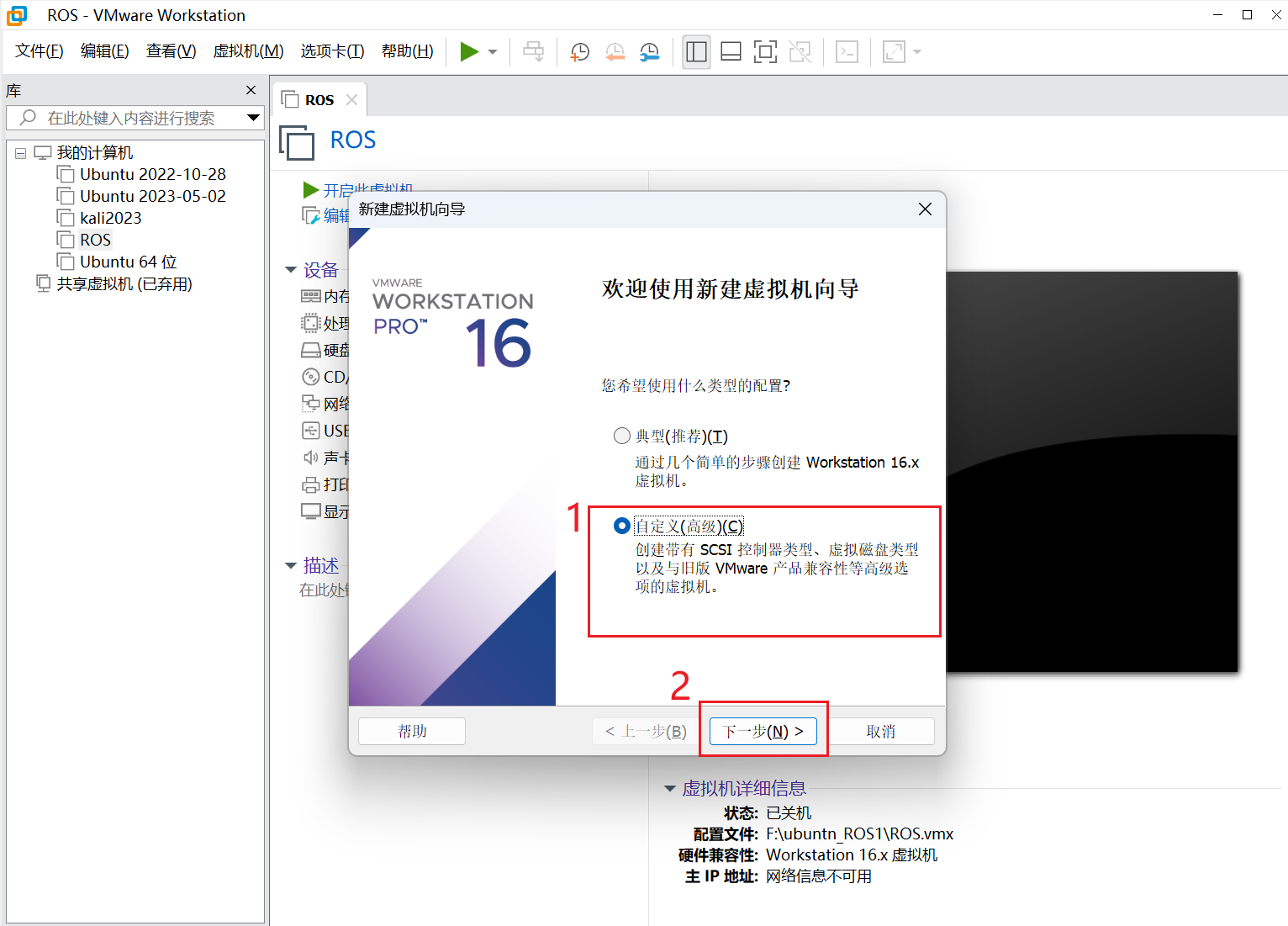Select kali2023 virtual machine
Viewport: 1288px width, 926px height.
tap(110, 218)
